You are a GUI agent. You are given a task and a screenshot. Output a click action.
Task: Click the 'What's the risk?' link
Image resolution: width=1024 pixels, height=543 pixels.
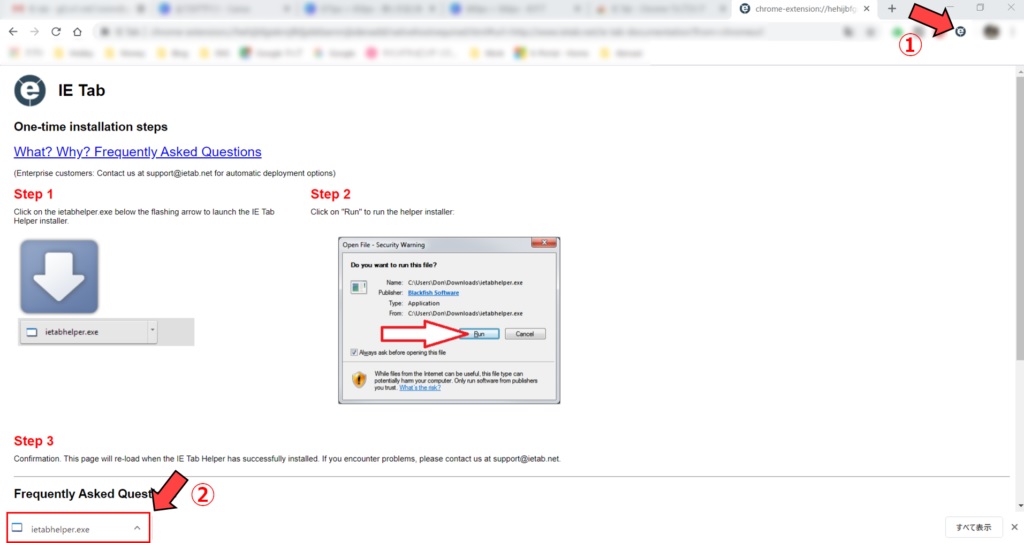coord(420,387)
